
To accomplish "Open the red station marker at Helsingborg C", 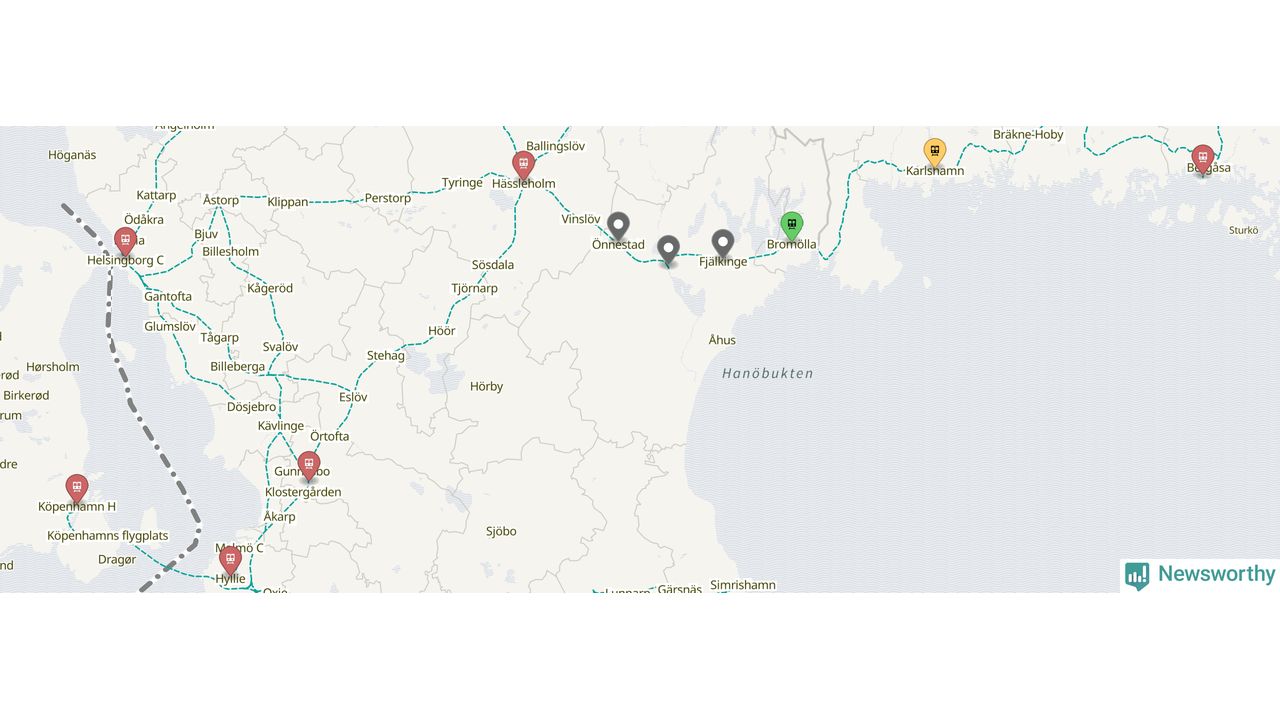I will point(125,241).
